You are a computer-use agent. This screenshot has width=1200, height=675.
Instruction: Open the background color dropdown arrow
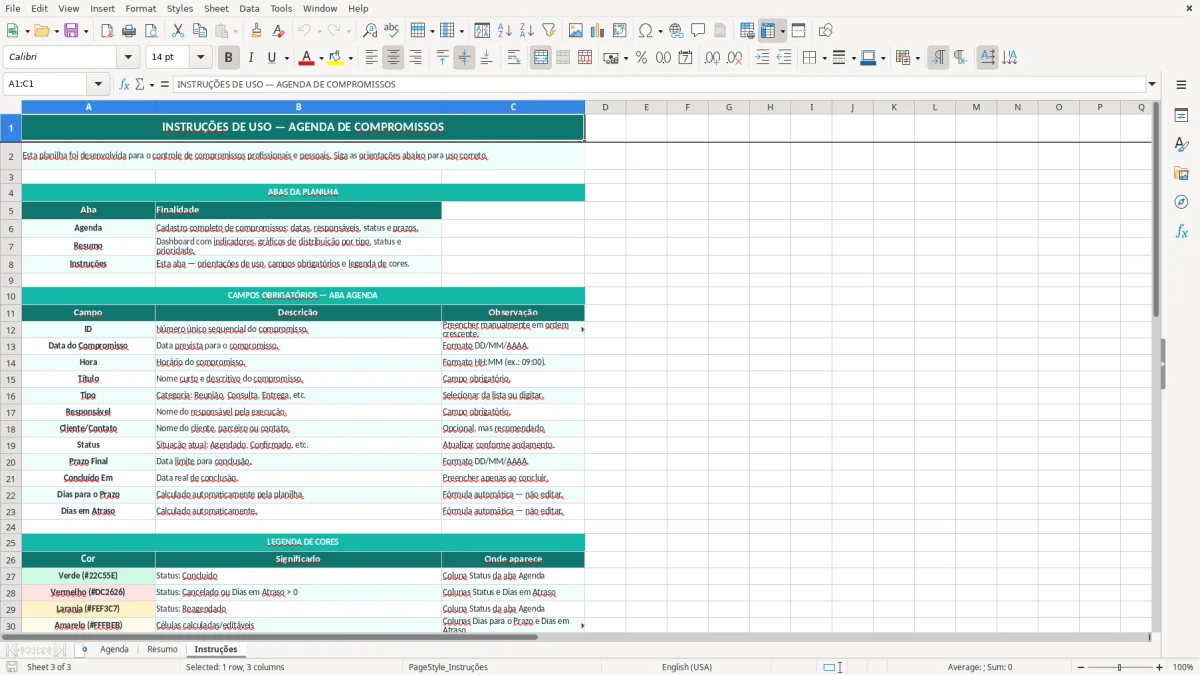(350, 58)
